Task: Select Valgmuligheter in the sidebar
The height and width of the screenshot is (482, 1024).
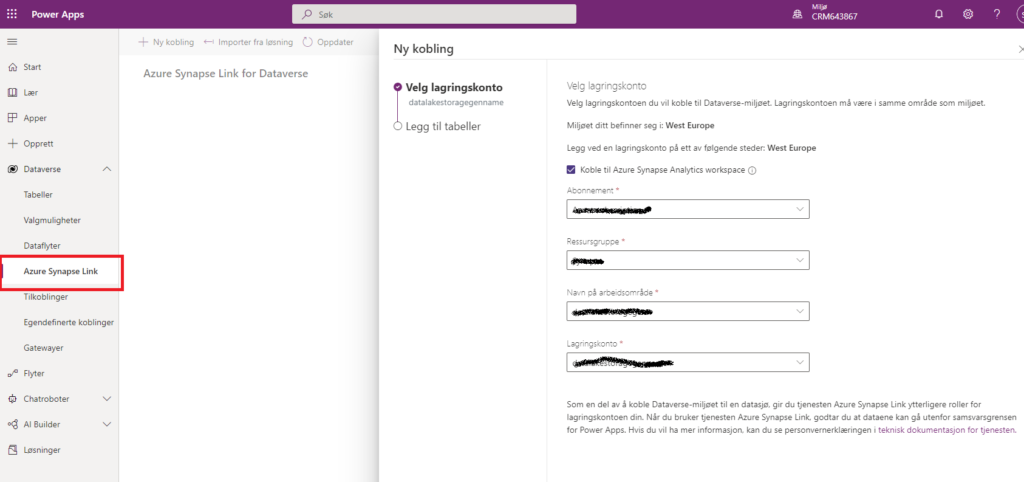Action: [52, 220]
